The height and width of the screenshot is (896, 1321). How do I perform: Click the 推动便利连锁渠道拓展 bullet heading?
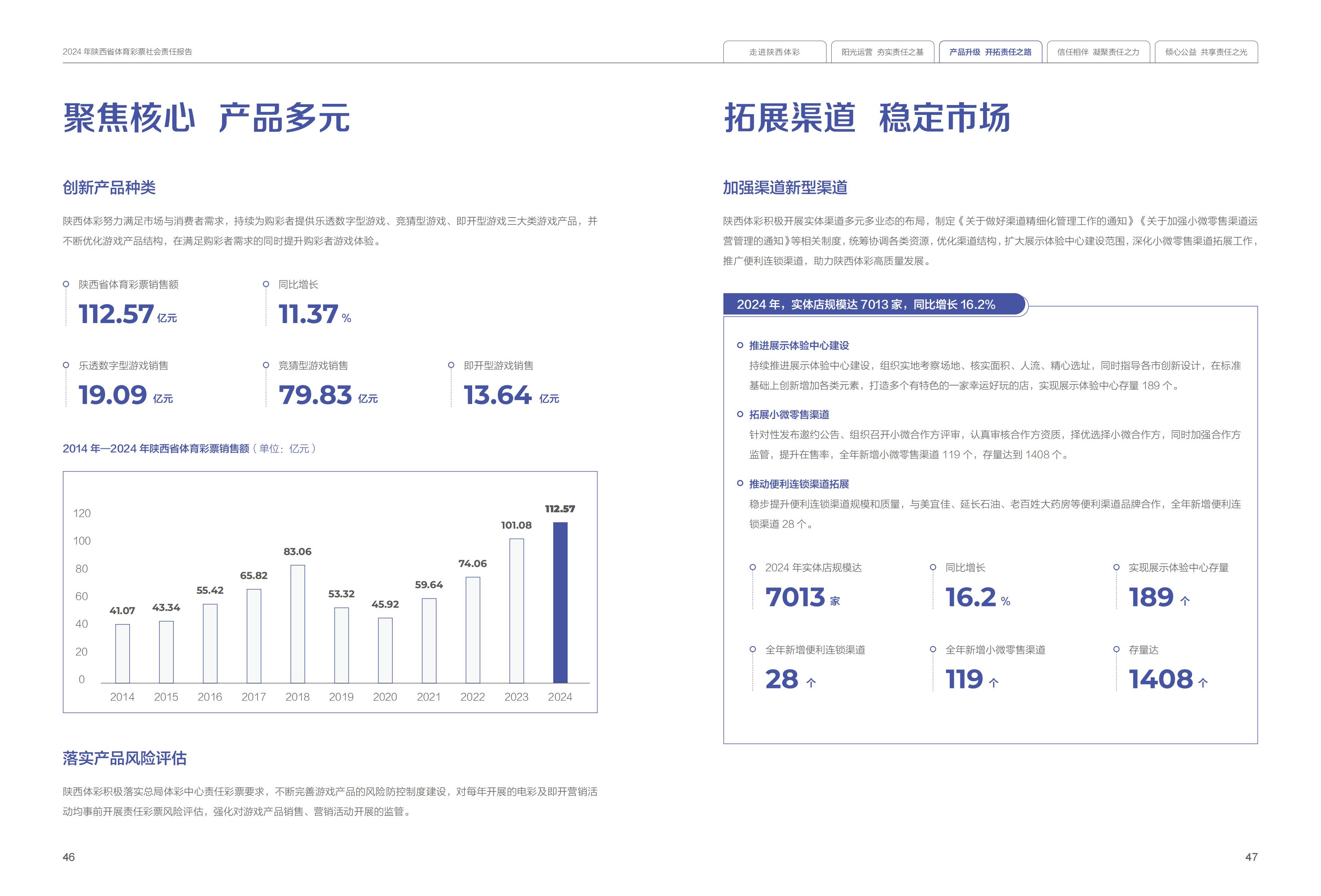pos(799,484)
